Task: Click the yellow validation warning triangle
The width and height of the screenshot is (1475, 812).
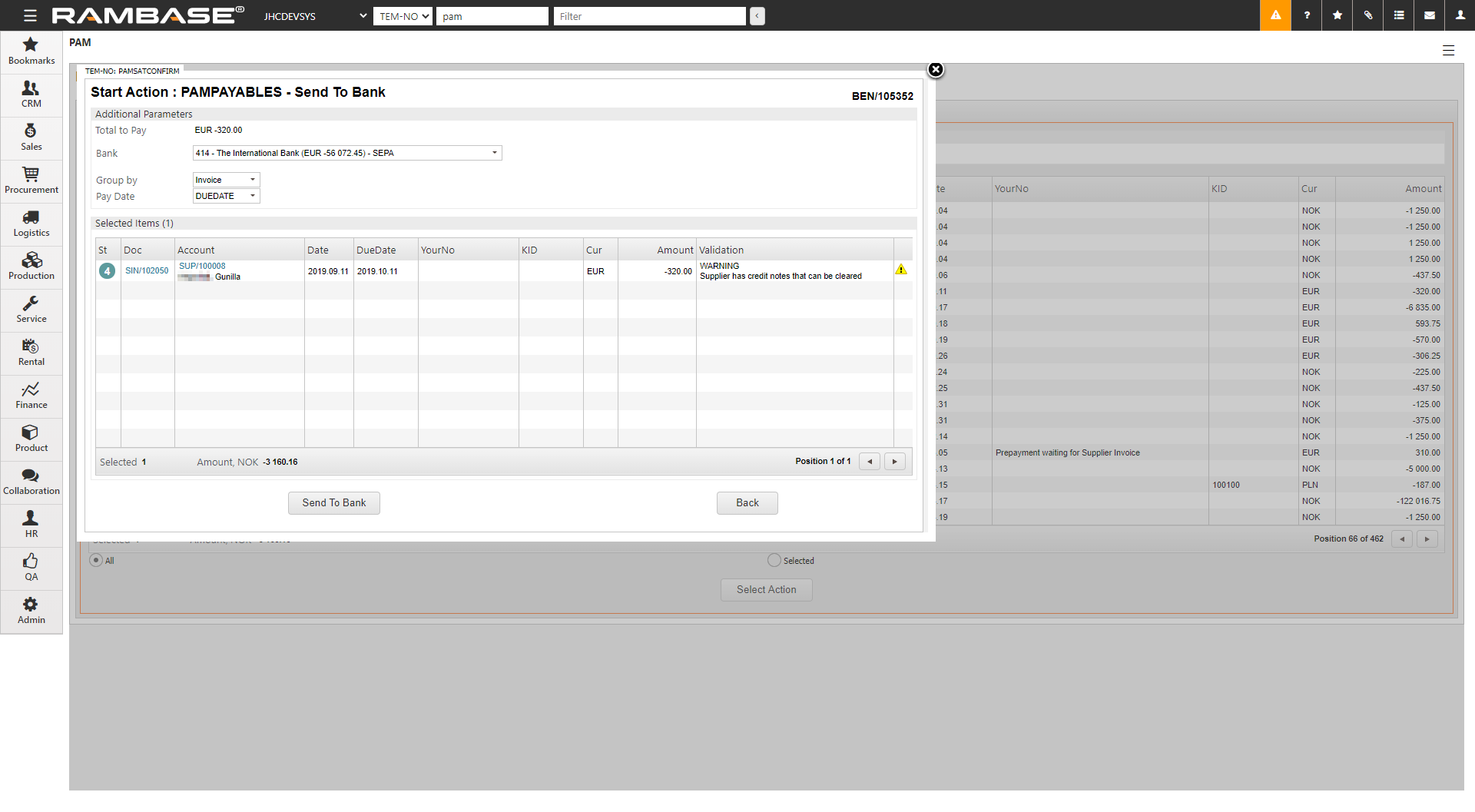Action: pos(901,270)
